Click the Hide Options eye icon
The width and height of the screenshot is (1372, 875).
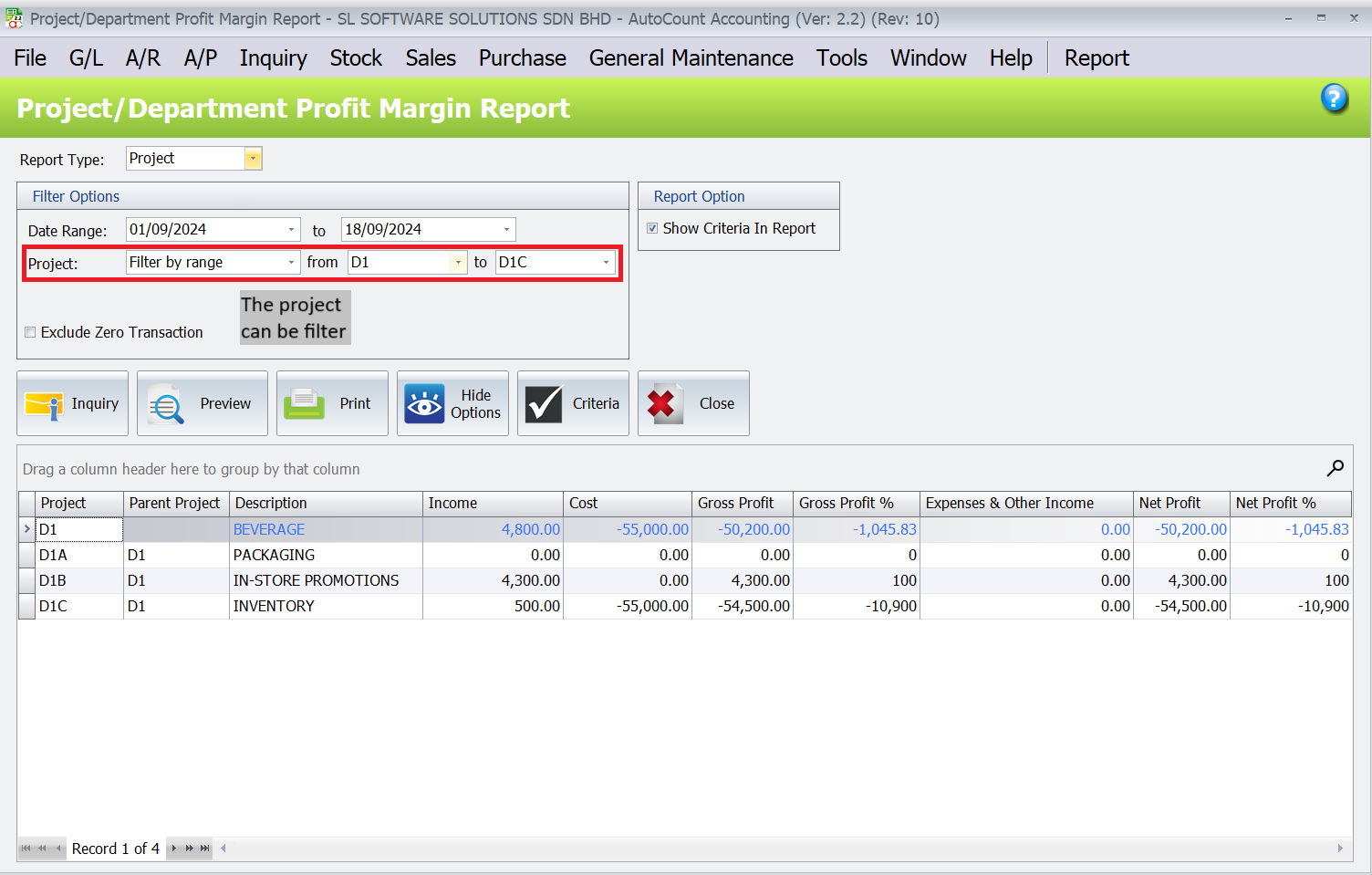(x=424, y=404)
